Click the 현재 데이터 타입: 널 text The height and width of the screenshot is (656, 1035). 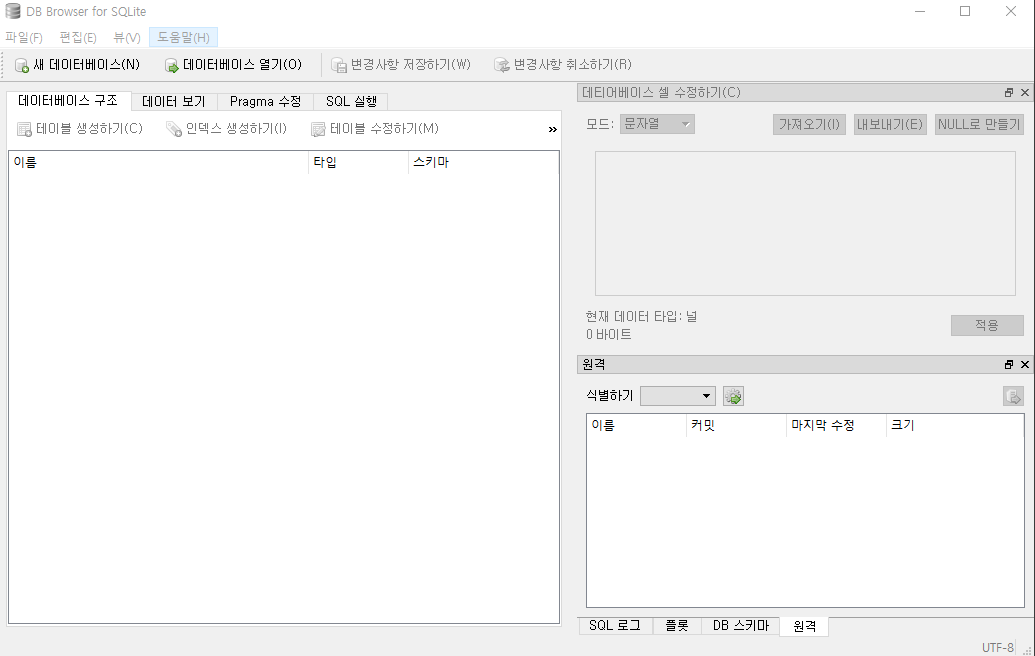click(x=641, y=317)
